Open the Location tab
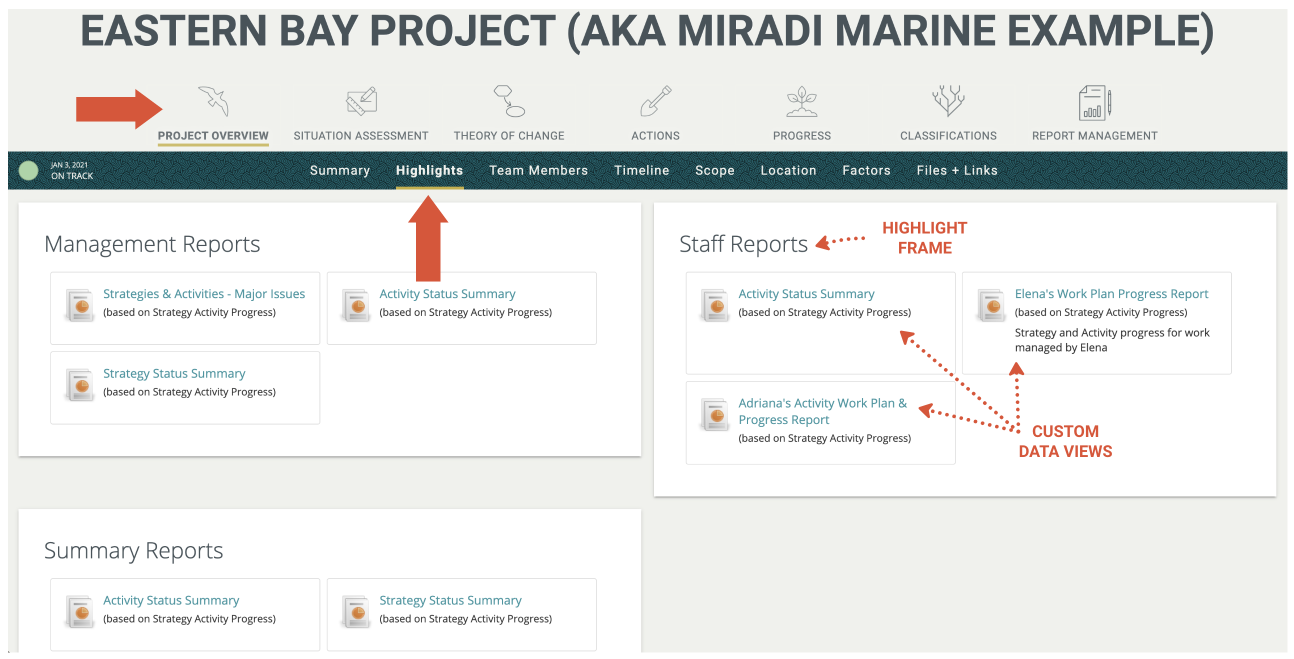 (788, 170)
